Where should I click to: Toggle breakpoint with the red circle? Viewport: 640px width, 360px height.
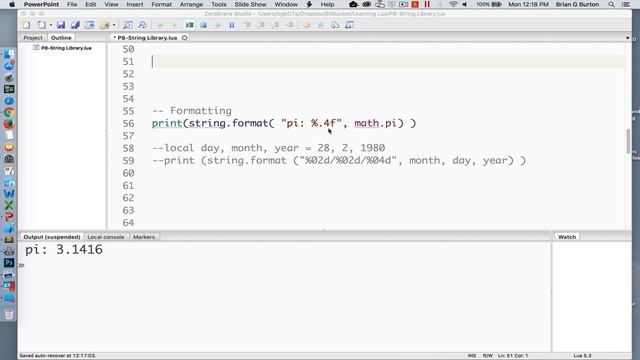pyautogui.click(x=307, y=25)
